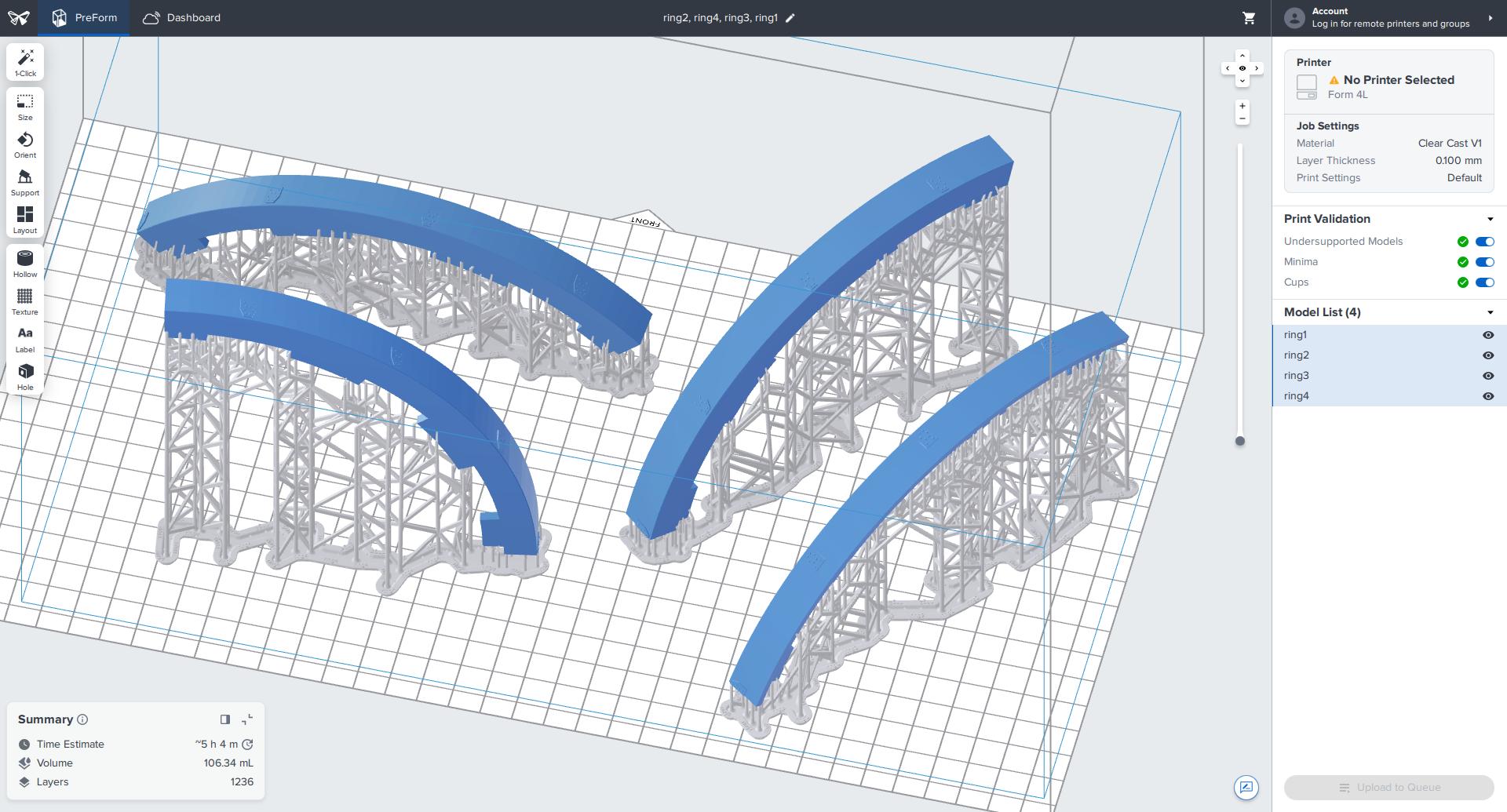This screenshot has height=812, width=1507.
Task: Hide ring3 with its eye icon
Action: (x=1488, y=376)
